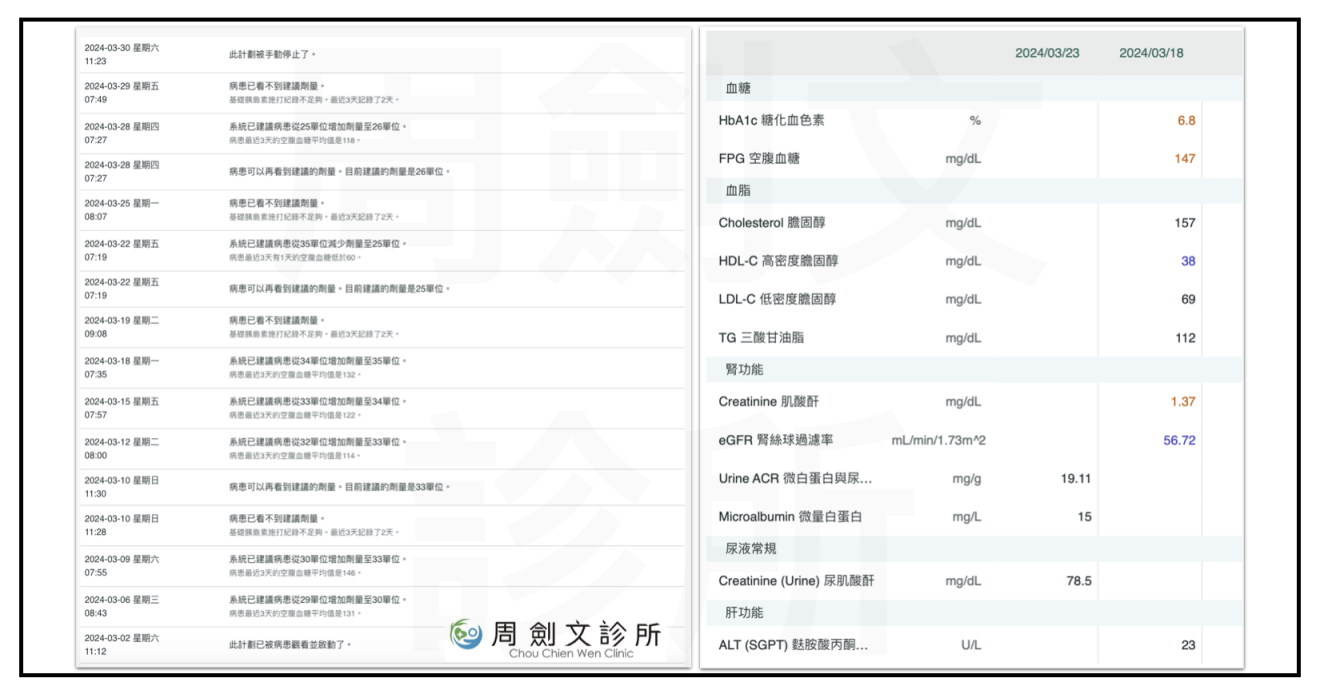Toggle the 肝功能 section header
The image size is (1320, 694).
pyautogui.click(x=744, y=612)
